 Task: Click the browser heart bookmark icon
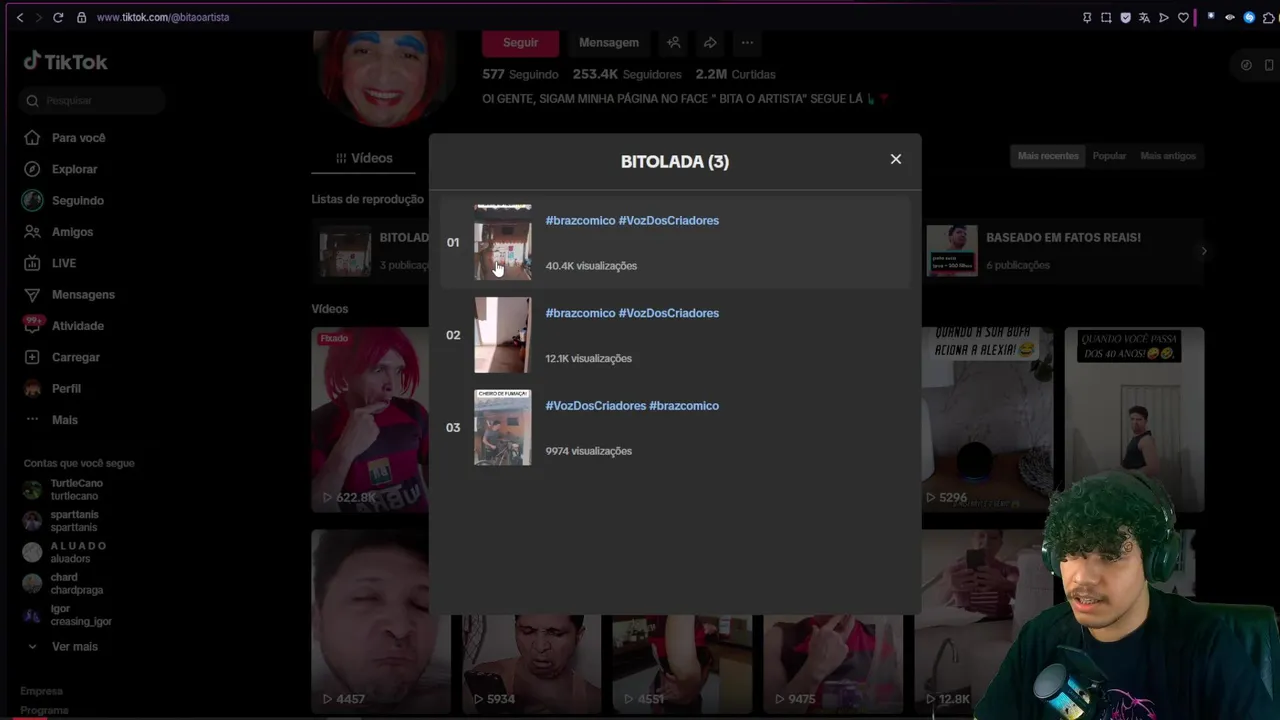pos(1183,17)
